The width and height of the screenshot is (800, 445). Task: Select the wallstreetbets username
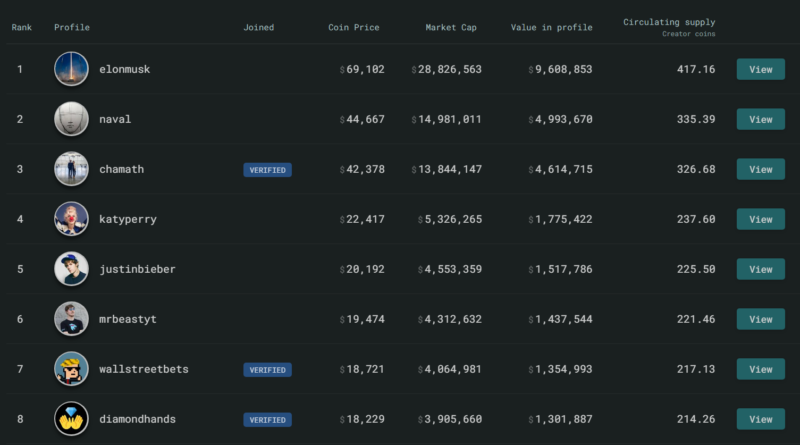pos(144,369)
